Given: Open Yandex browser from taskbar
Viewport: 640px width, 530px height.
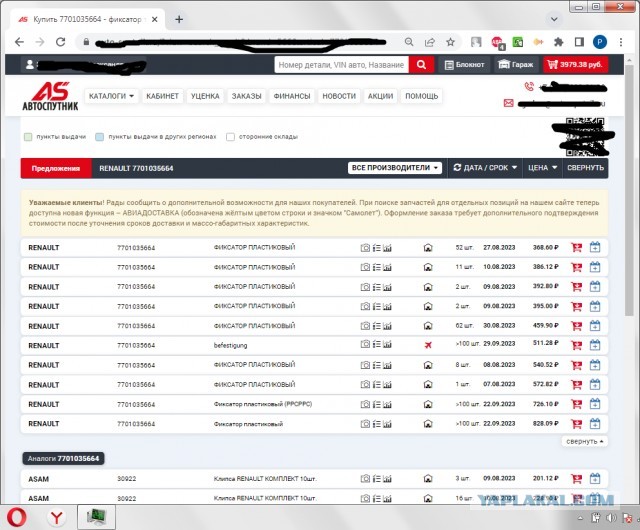Looking at the screenshot, I should click(56, 517).
